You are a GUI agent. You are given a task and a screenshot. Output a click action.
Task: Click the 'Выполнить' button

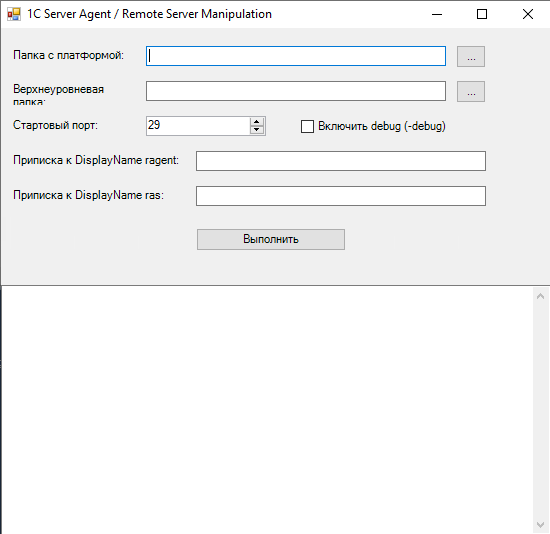(x=271, y=239)
